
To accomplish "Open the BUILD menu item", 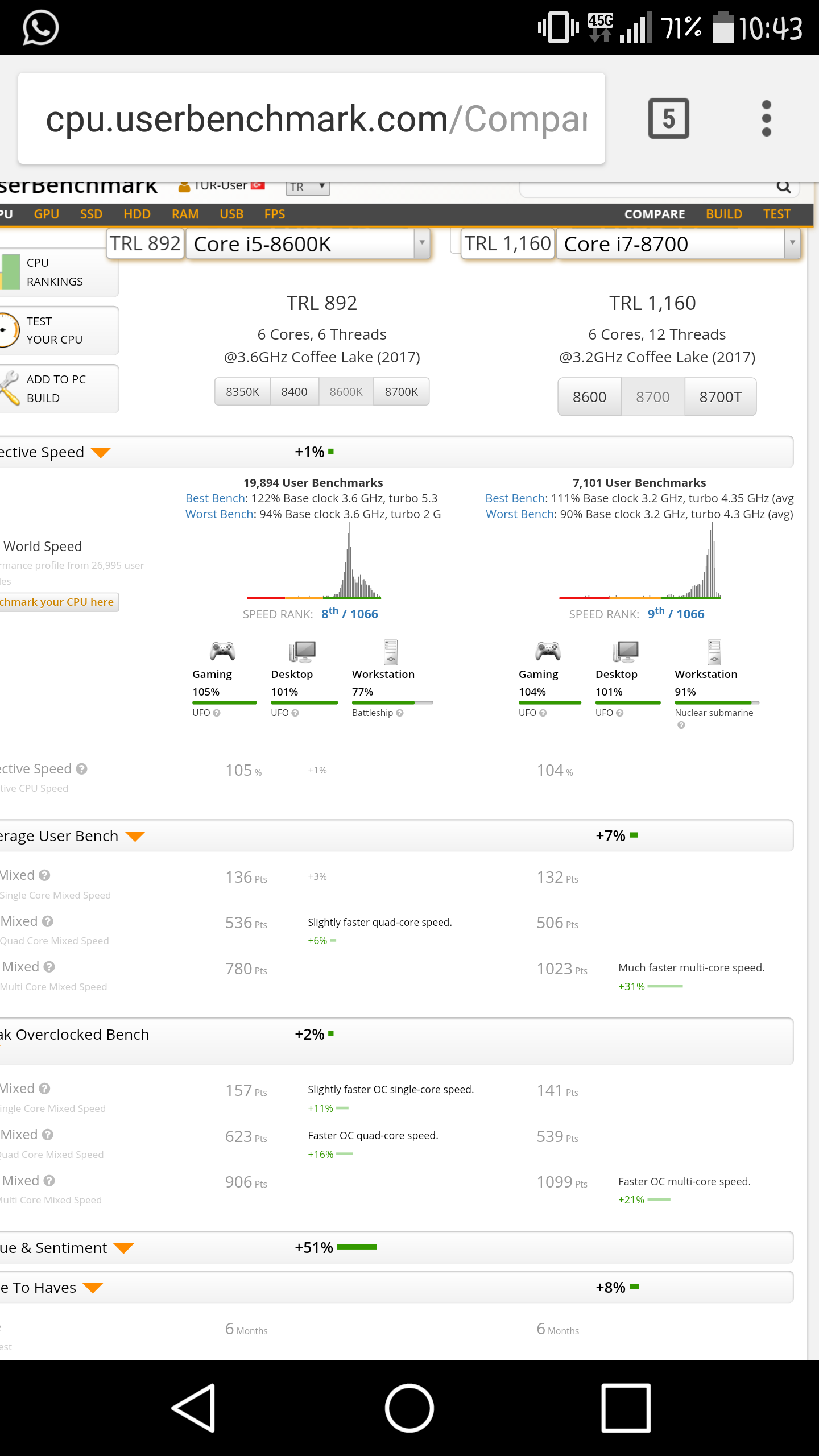I will point(724,214).
